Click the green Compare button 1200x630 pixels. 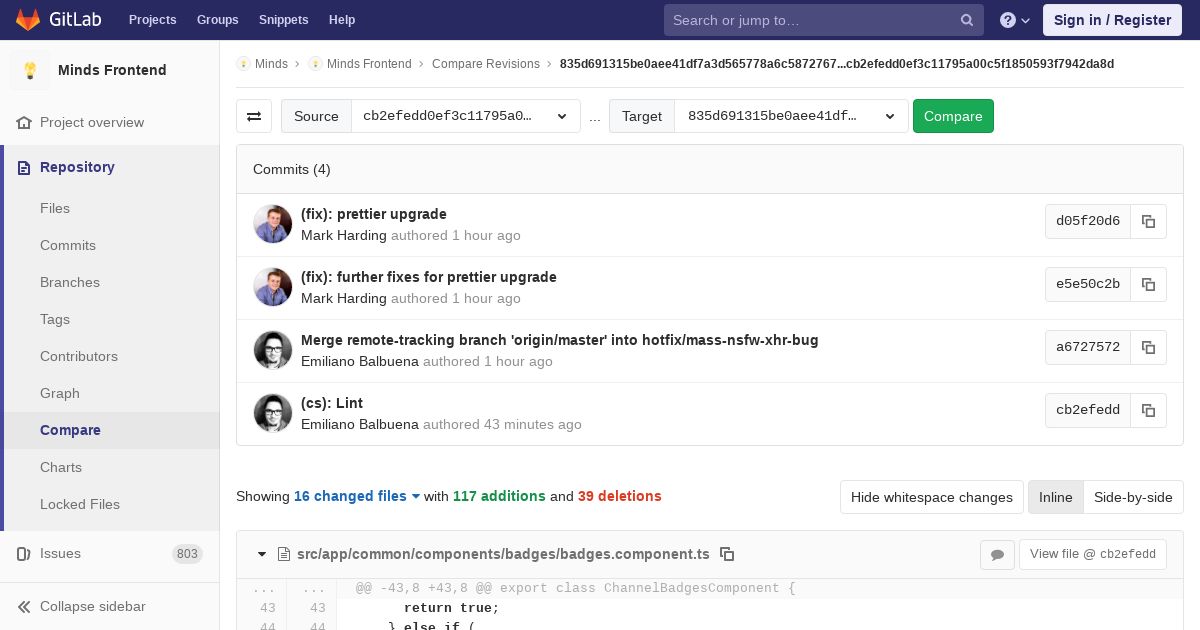pos(953,116)
